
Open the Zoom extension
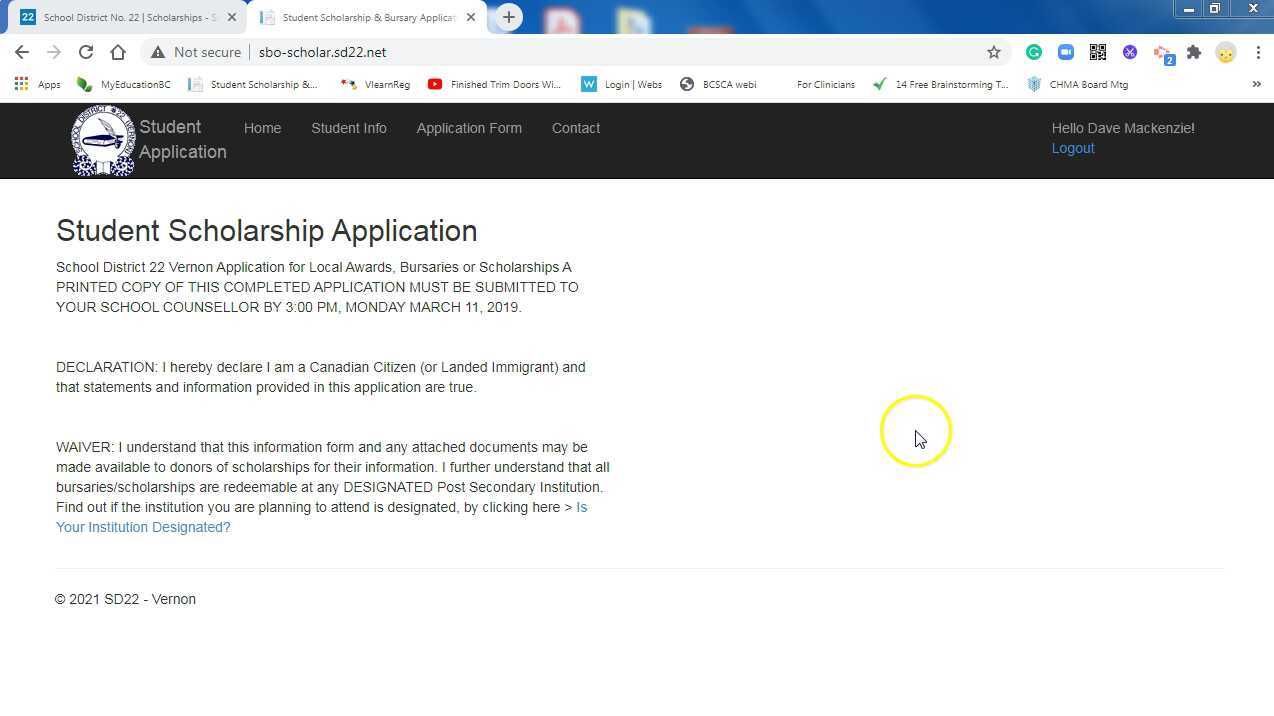[1065, 52]
